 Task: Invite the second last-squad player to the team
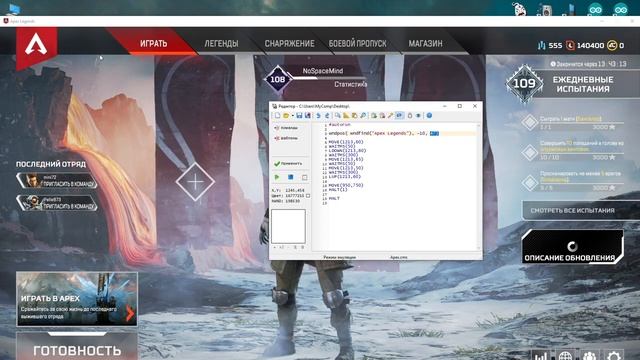click(x=57, y=203)
